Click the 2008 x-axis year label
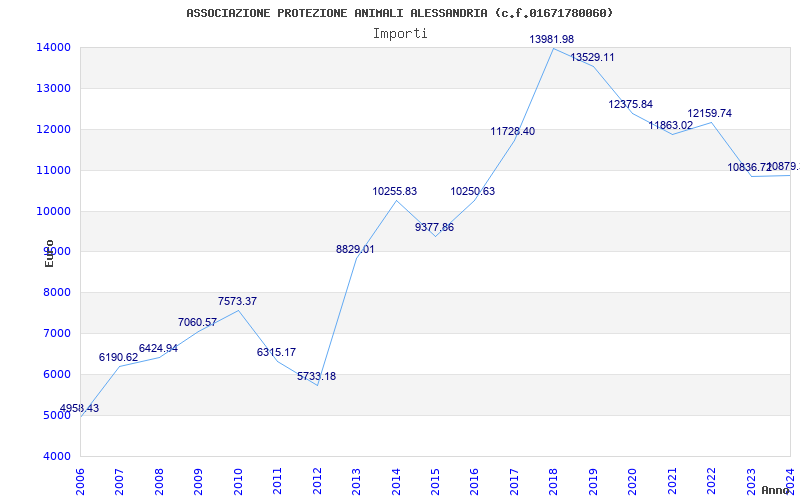Screen dimensions: 800x500 pos(159,481)
